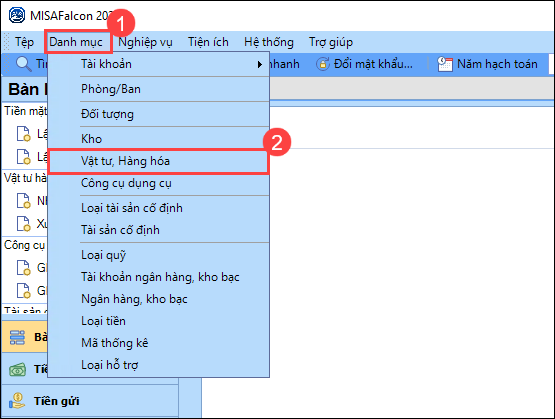Expand the Tài khoản submenu arrow
This screenshot has width=555, height=419.
coord(260,64)
